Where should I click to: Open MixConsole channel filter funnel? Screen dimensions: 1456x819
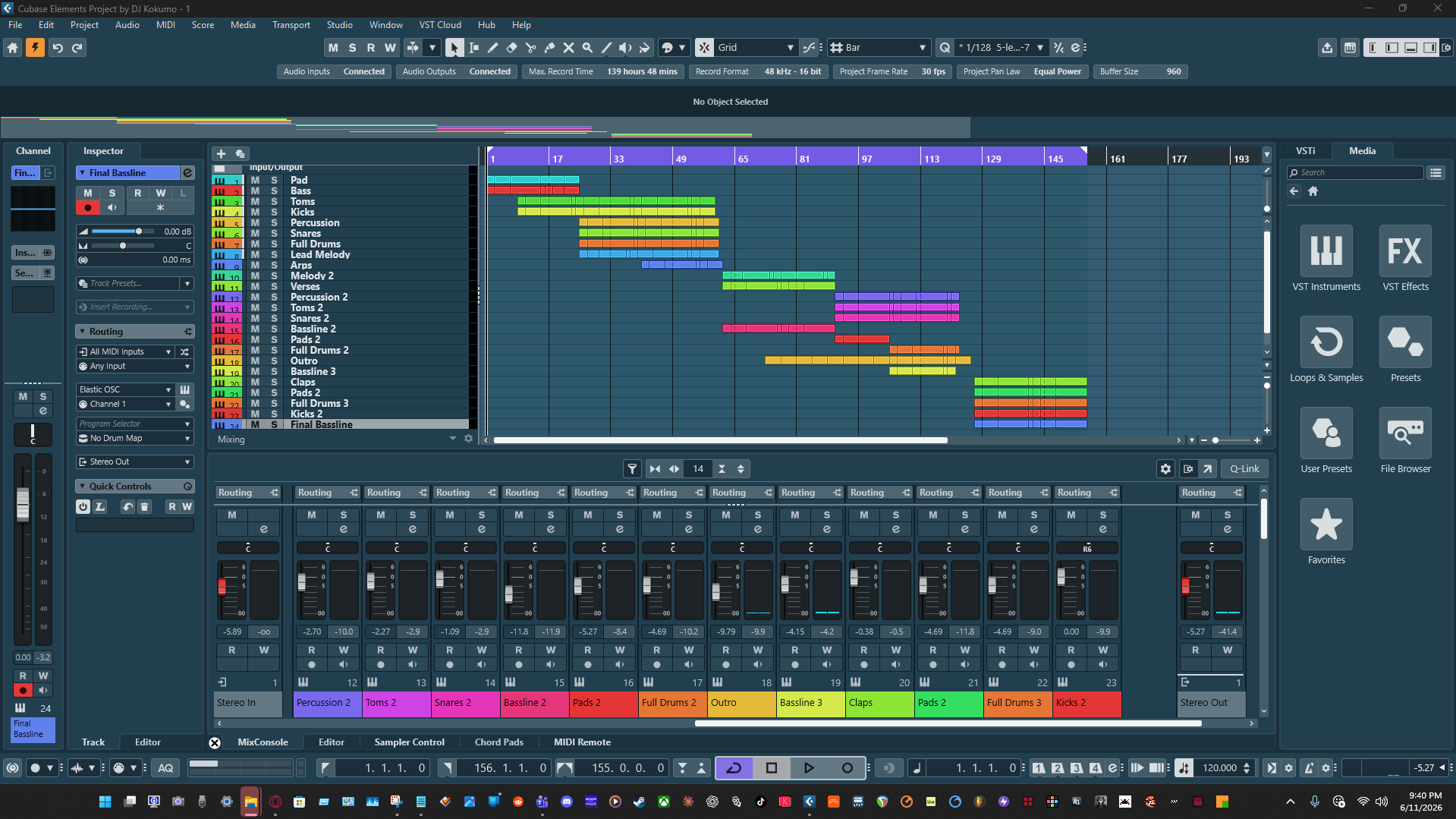coord(632,469)
